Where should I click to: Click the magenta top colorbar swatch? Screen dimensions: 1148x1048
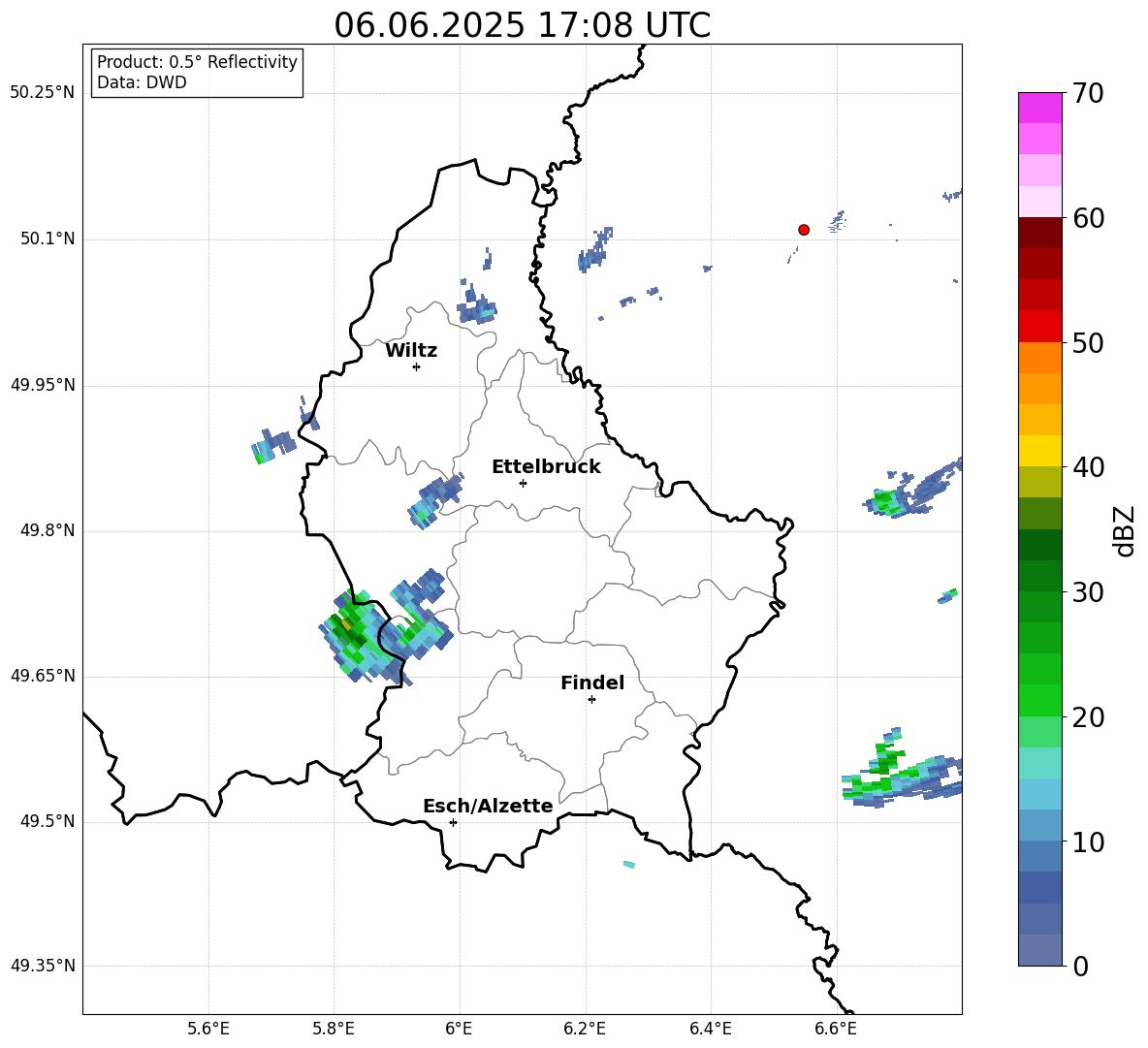click(x=1039, y=108)
